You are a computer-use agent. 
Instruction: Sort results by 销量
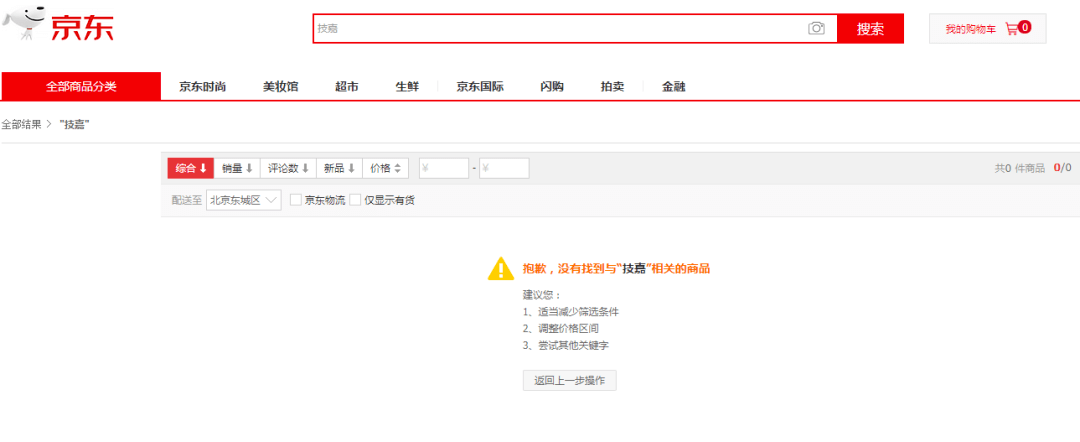238,168
